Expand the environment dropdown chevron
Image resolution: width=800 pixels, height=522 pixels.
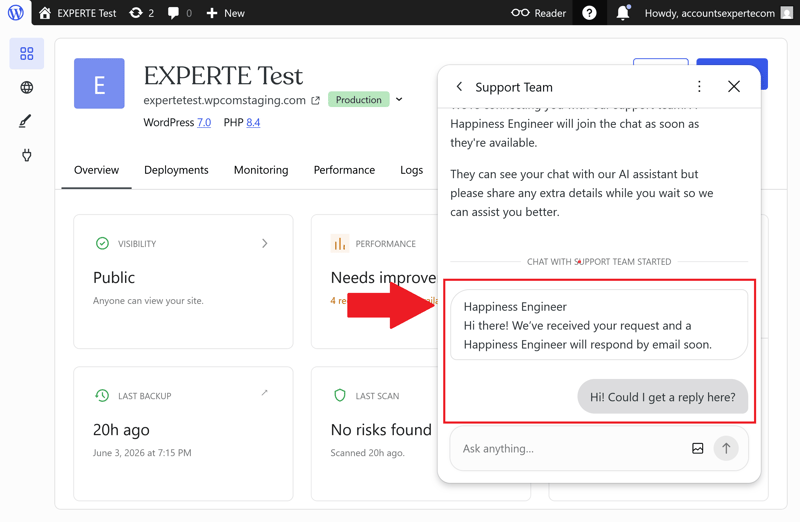pyautogui.click(x=399, y=100)
